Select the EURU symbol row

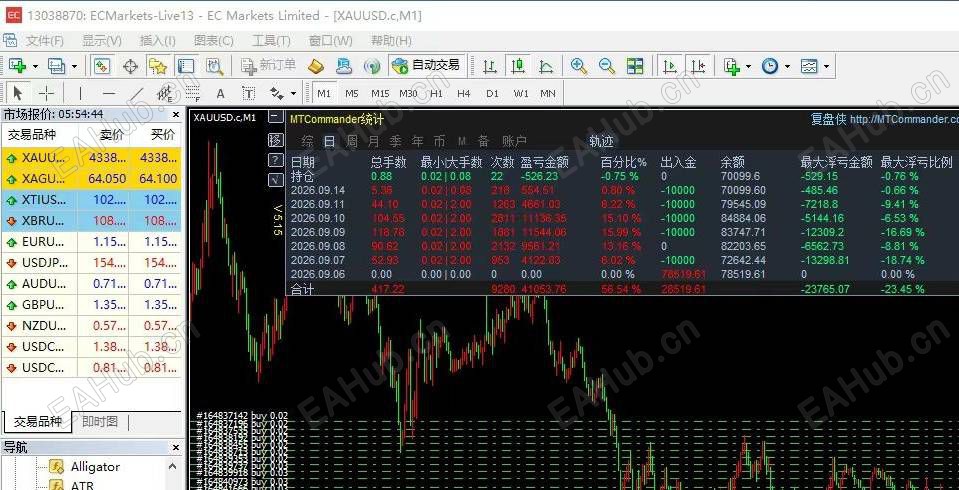point(92,242)
